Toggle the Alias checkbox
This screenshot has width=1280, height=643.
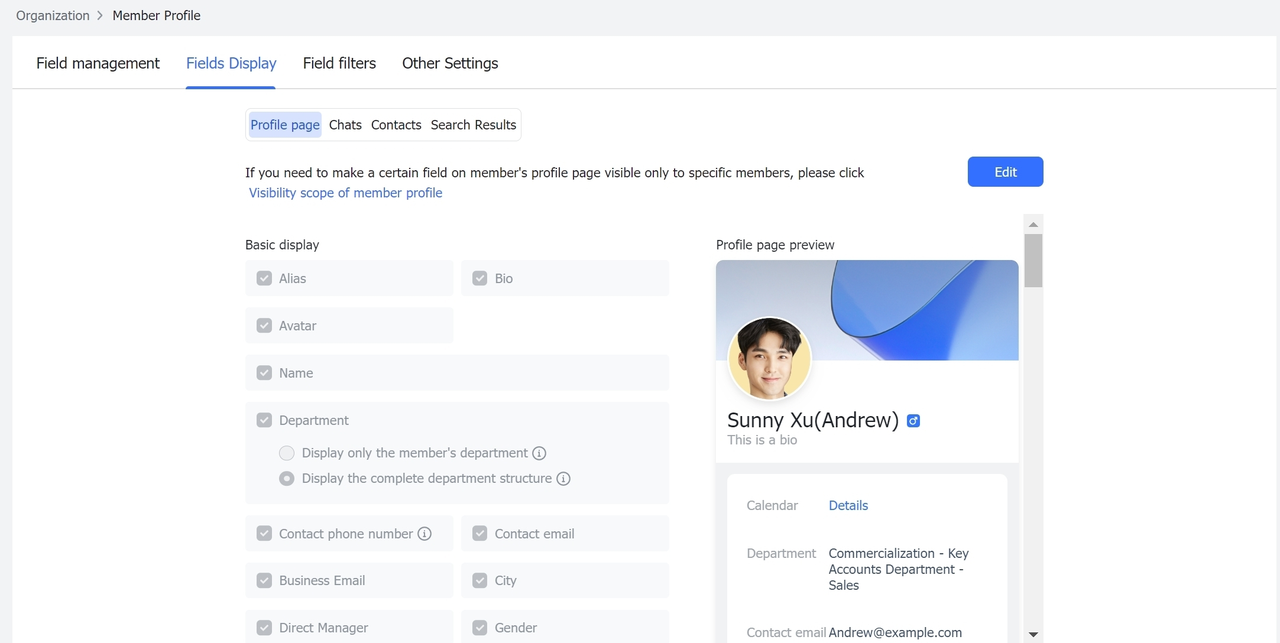coord(264,279)
